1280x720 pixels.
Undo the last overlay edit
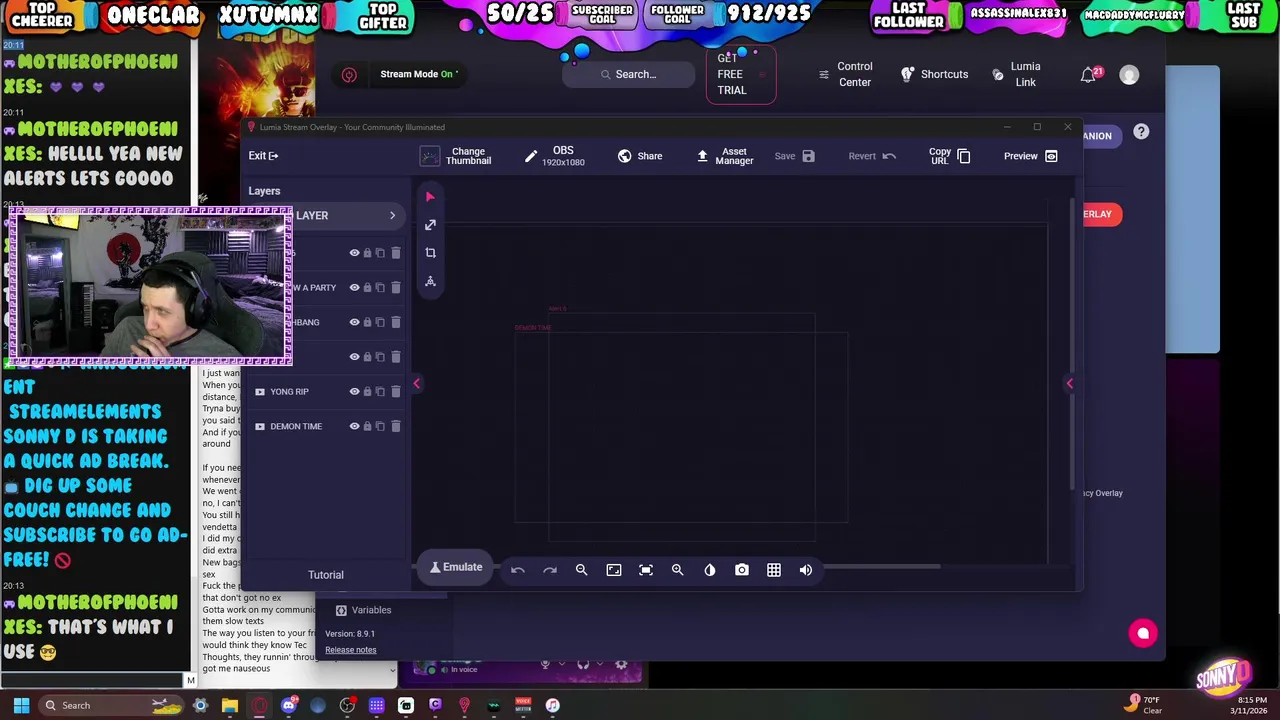point(517,570)
